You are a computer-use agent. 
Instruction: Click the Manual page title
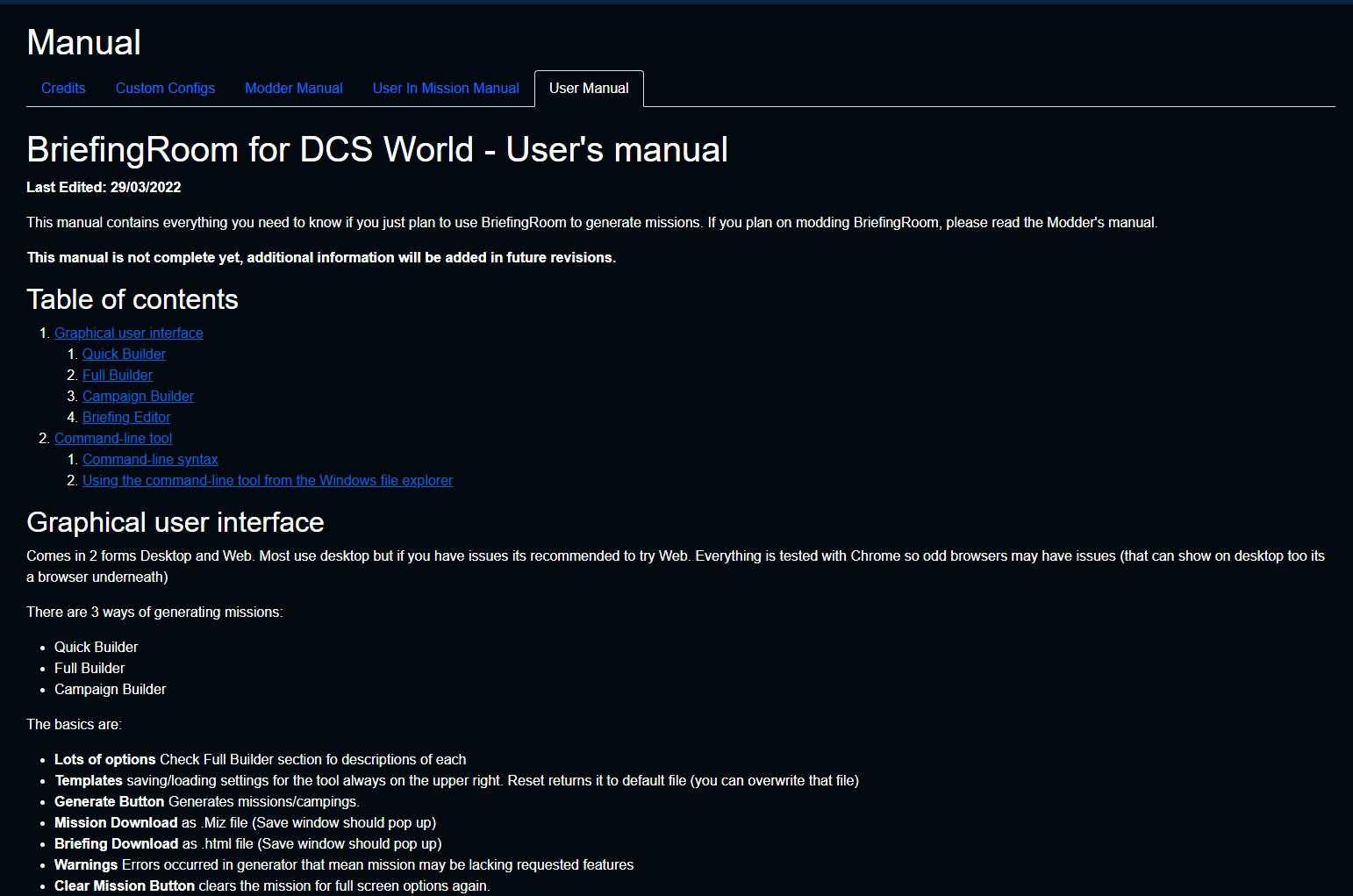click(x=83, y=43)
